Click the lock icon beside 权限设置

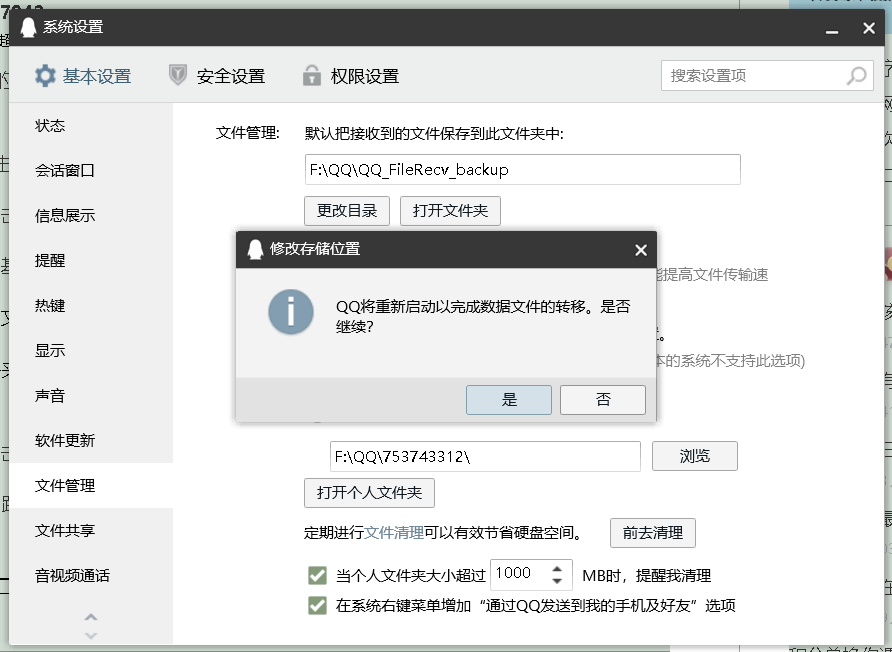(x=312, y=75)
